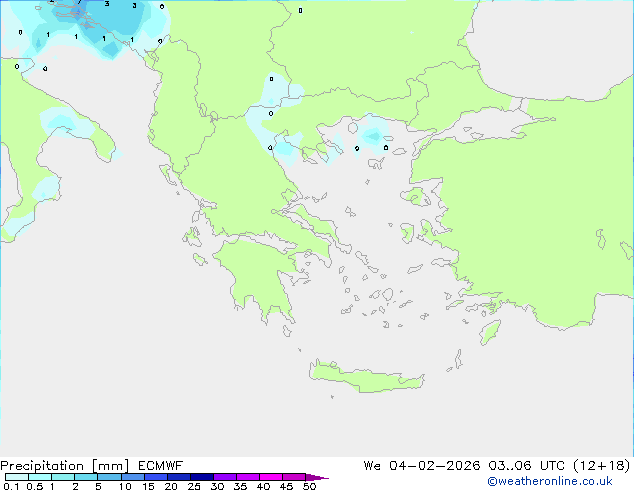Click the Rhodes island on the map
Screen dimensions: 634x490
(490, 332)
